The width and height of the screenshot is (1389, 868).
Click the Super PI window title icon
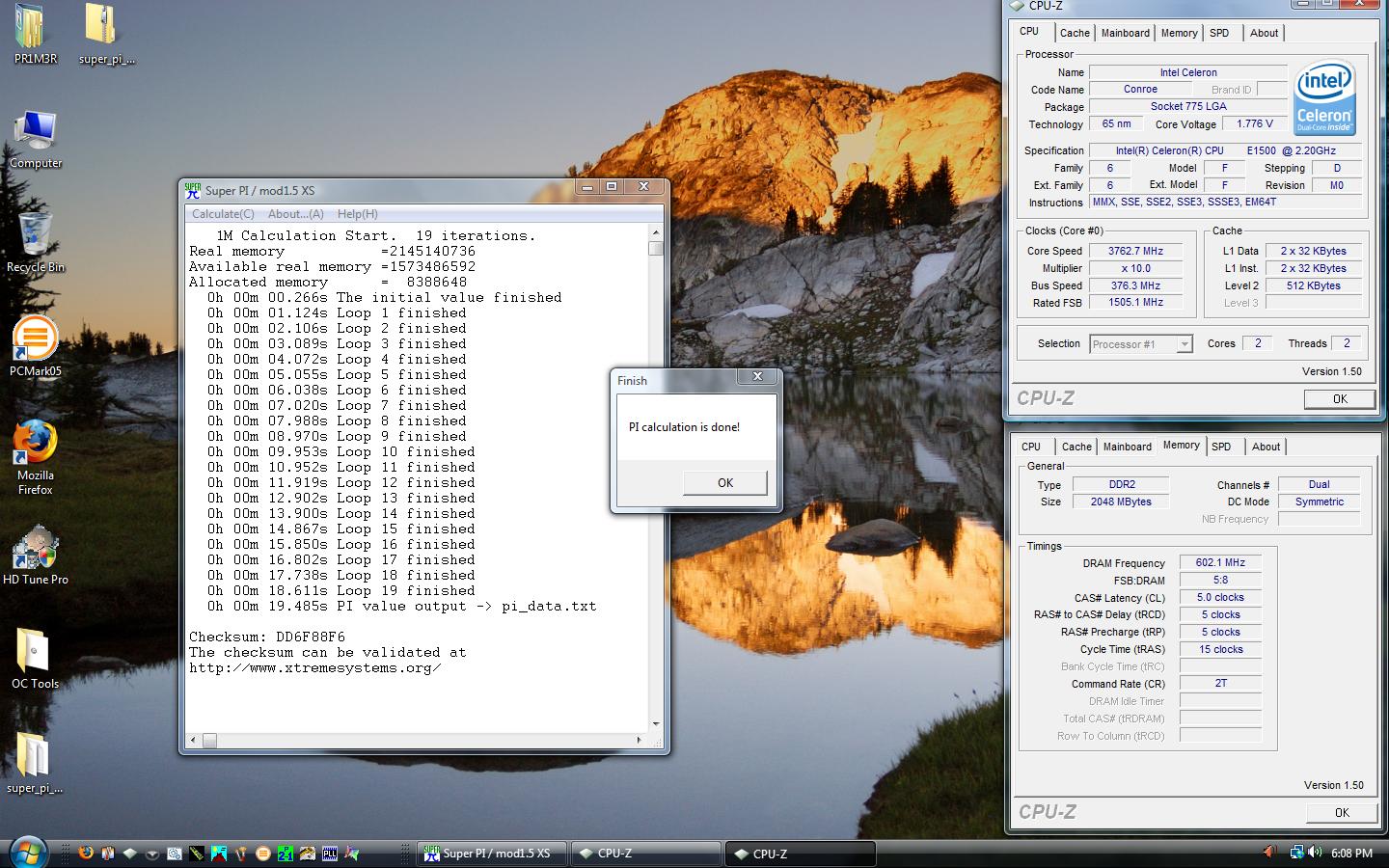(x=193, y=190)
